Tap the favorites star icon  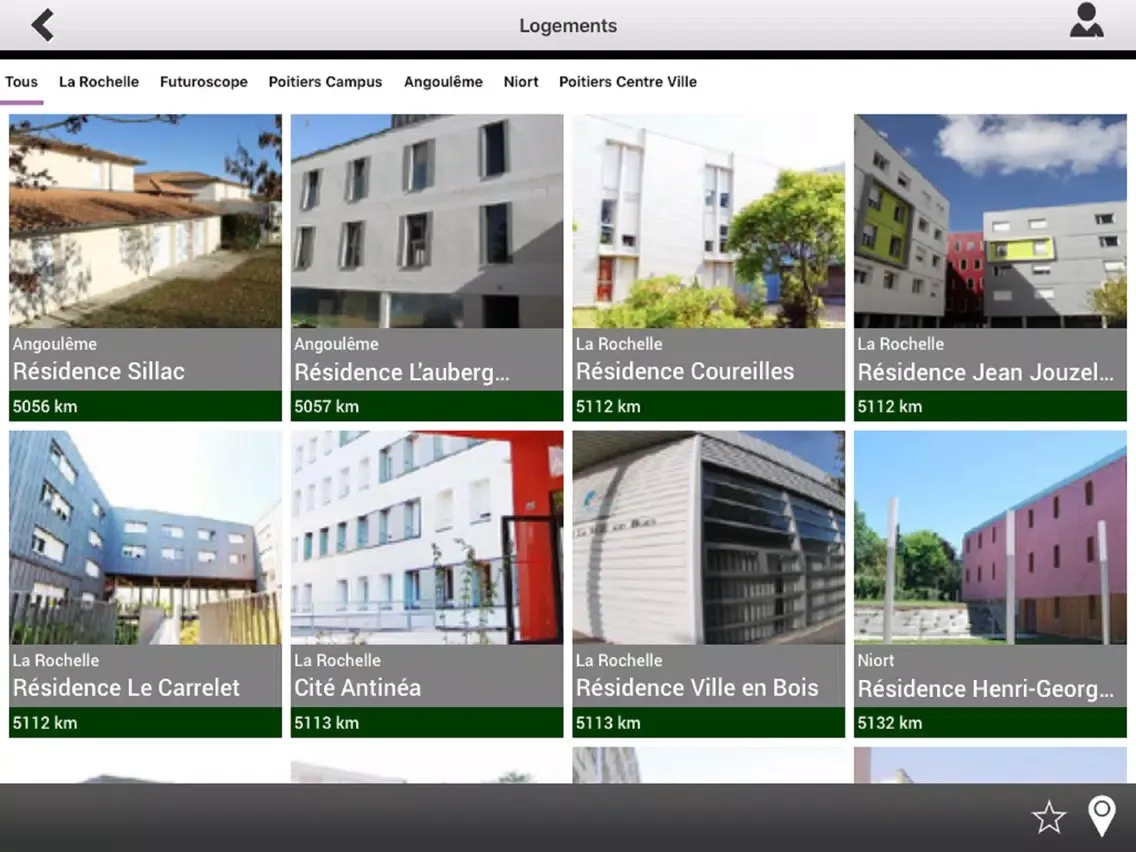[1048, 816]
